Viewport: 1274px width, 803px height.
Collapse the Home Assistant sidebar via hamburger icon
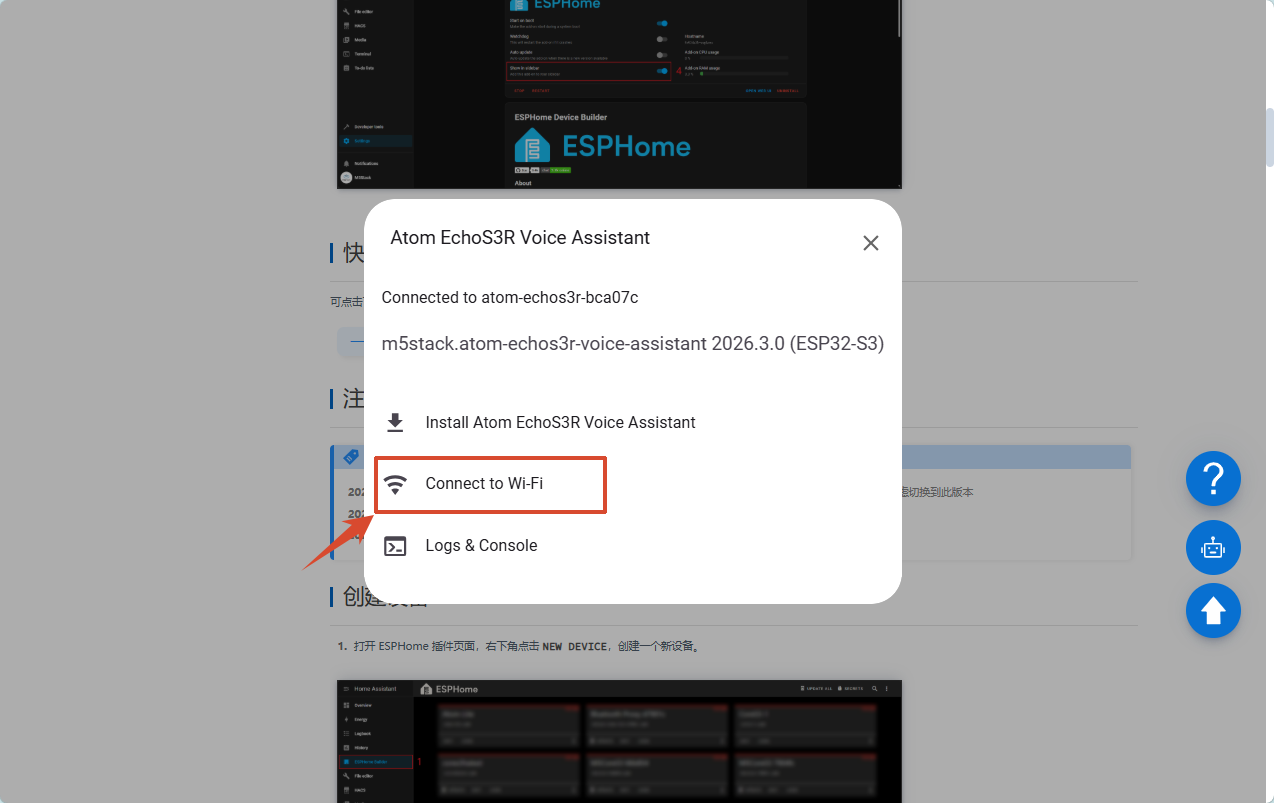click(346, 689)
